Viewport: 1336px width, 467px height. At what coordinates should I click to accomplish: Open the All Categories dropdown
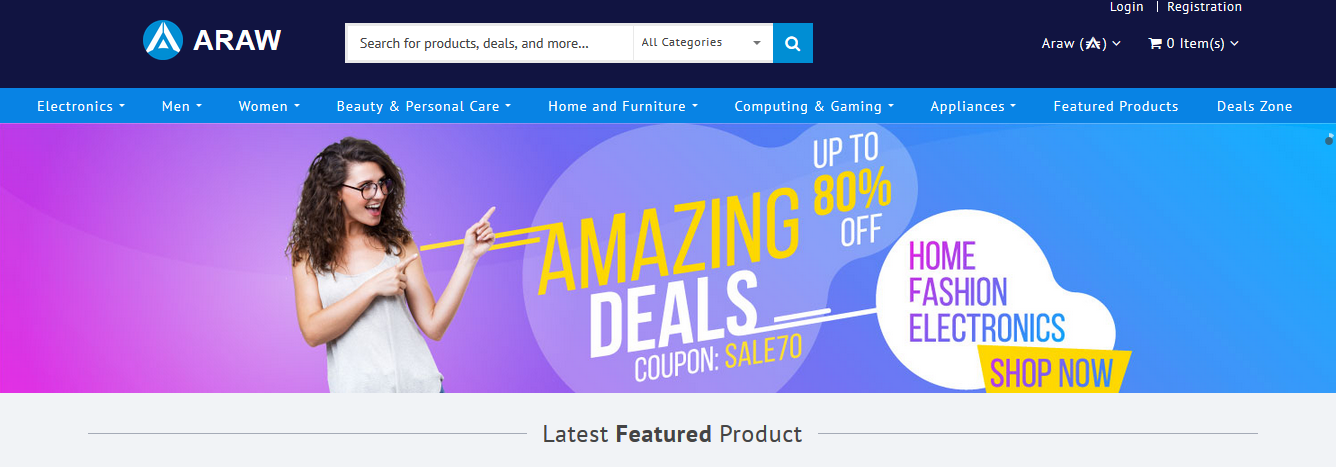point(702,43)
